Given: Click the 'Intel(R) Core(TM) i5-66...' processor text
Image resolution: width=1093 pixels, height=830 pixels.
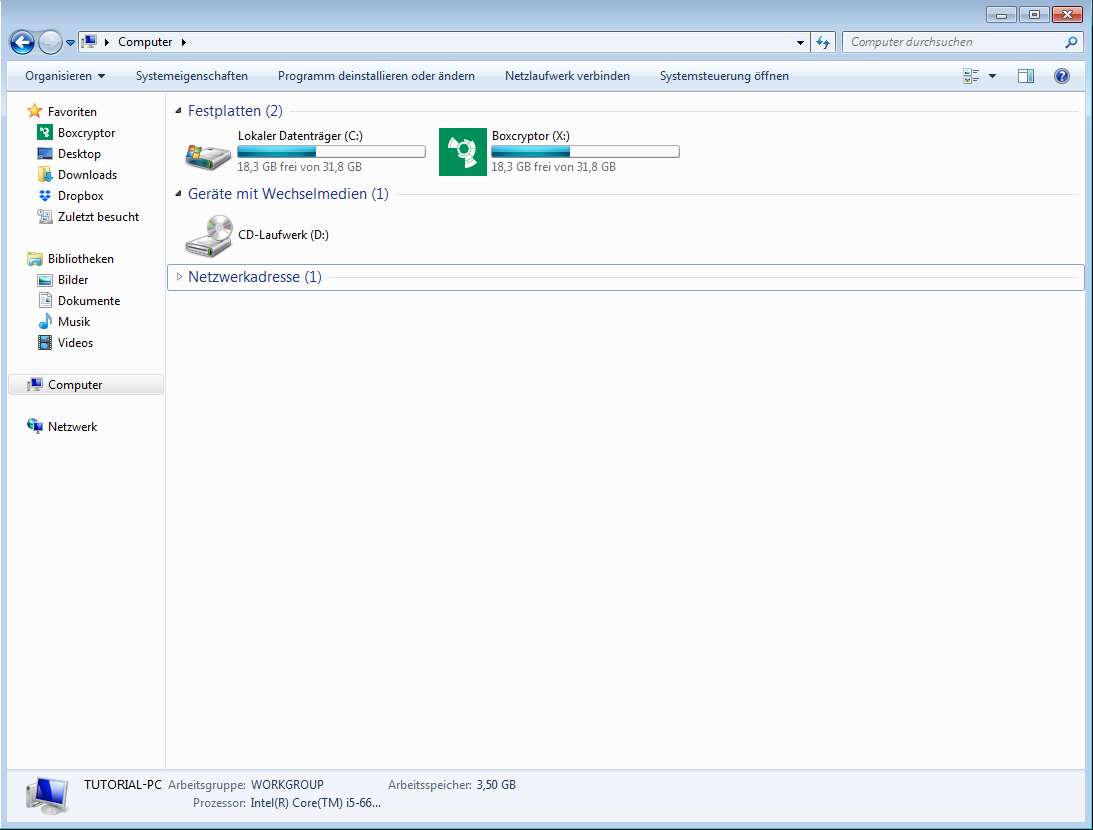Looking at the screenshot, I should click(316, 803).
